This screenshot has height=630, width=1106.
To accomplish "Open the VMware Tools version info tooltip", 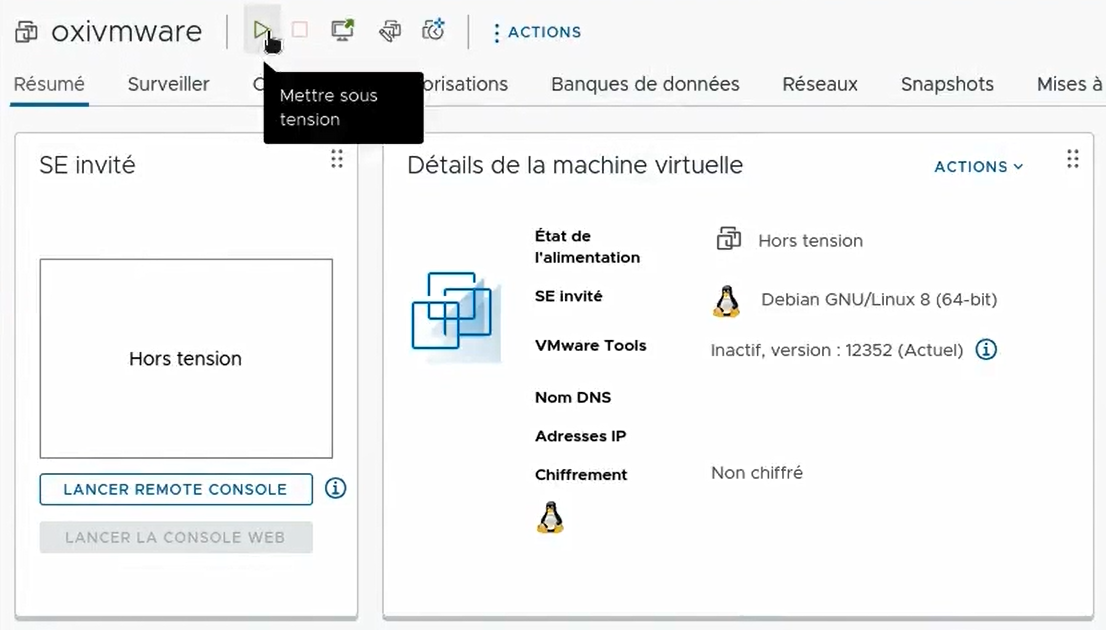I will point(986,350).
